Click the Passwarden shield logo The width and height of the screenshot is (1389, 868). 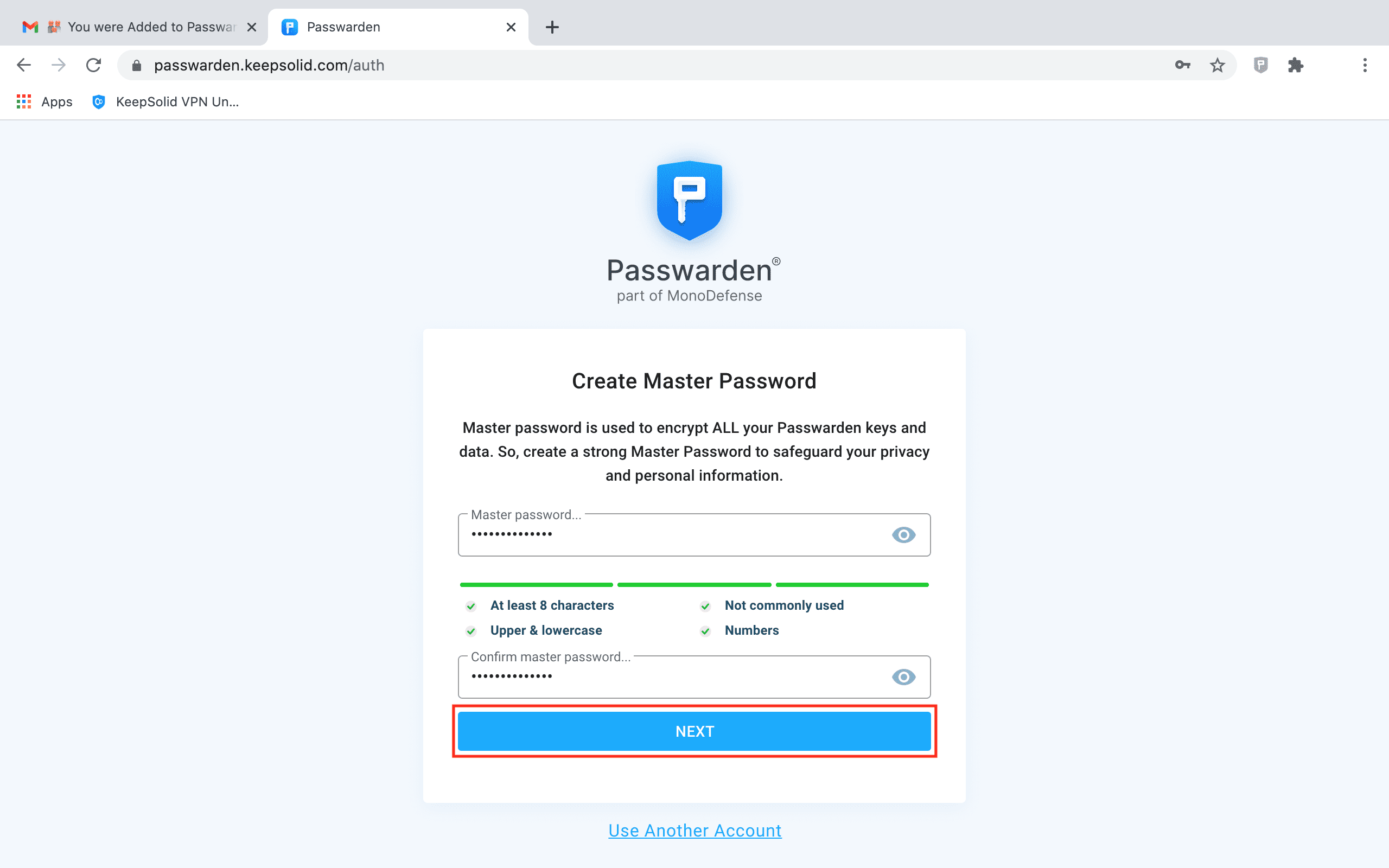coord(689,200)
